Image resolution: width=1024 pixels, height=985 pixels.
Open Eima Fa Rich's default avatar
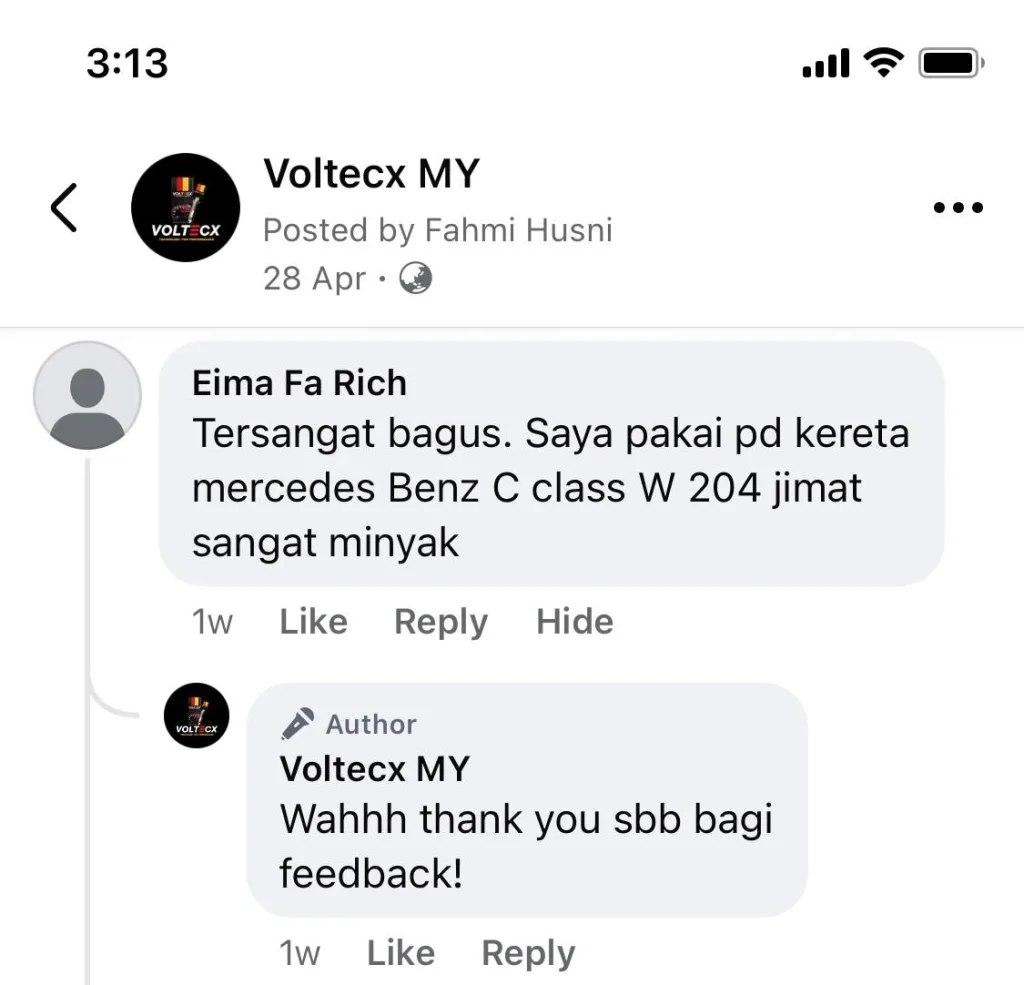88,396
